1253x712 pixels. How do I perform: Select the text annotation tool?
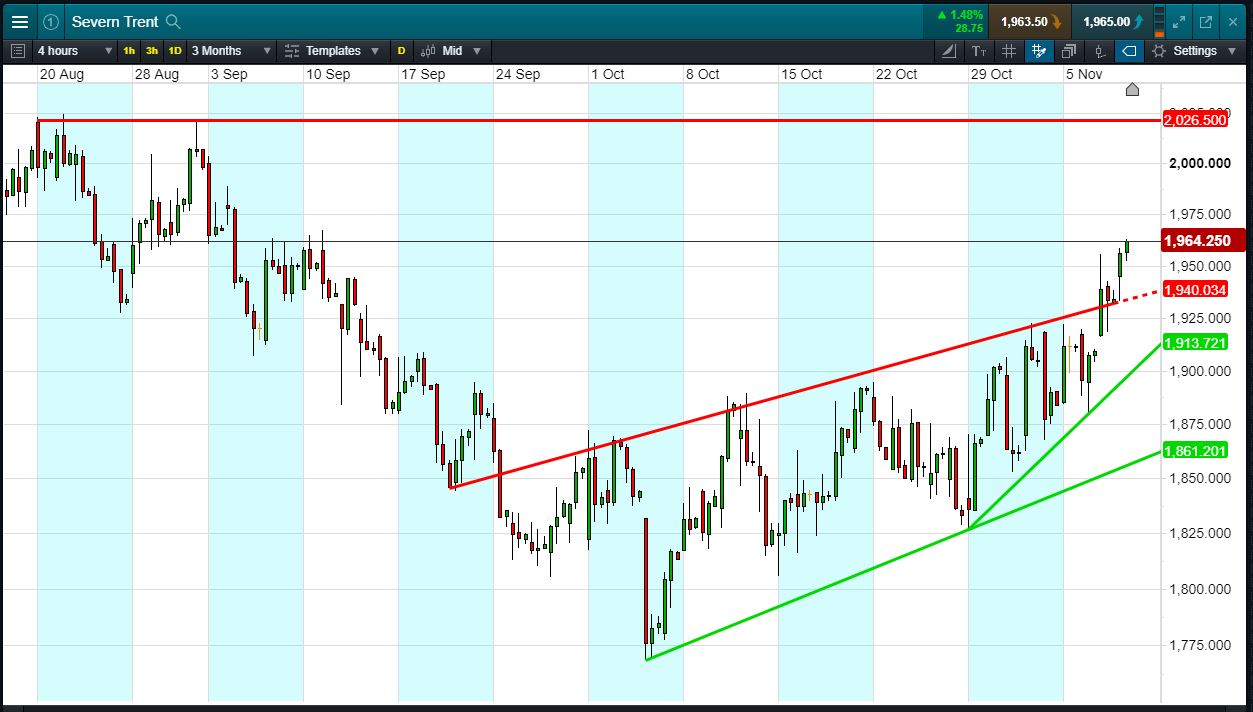pyautogui.click(x=979, y=51)
